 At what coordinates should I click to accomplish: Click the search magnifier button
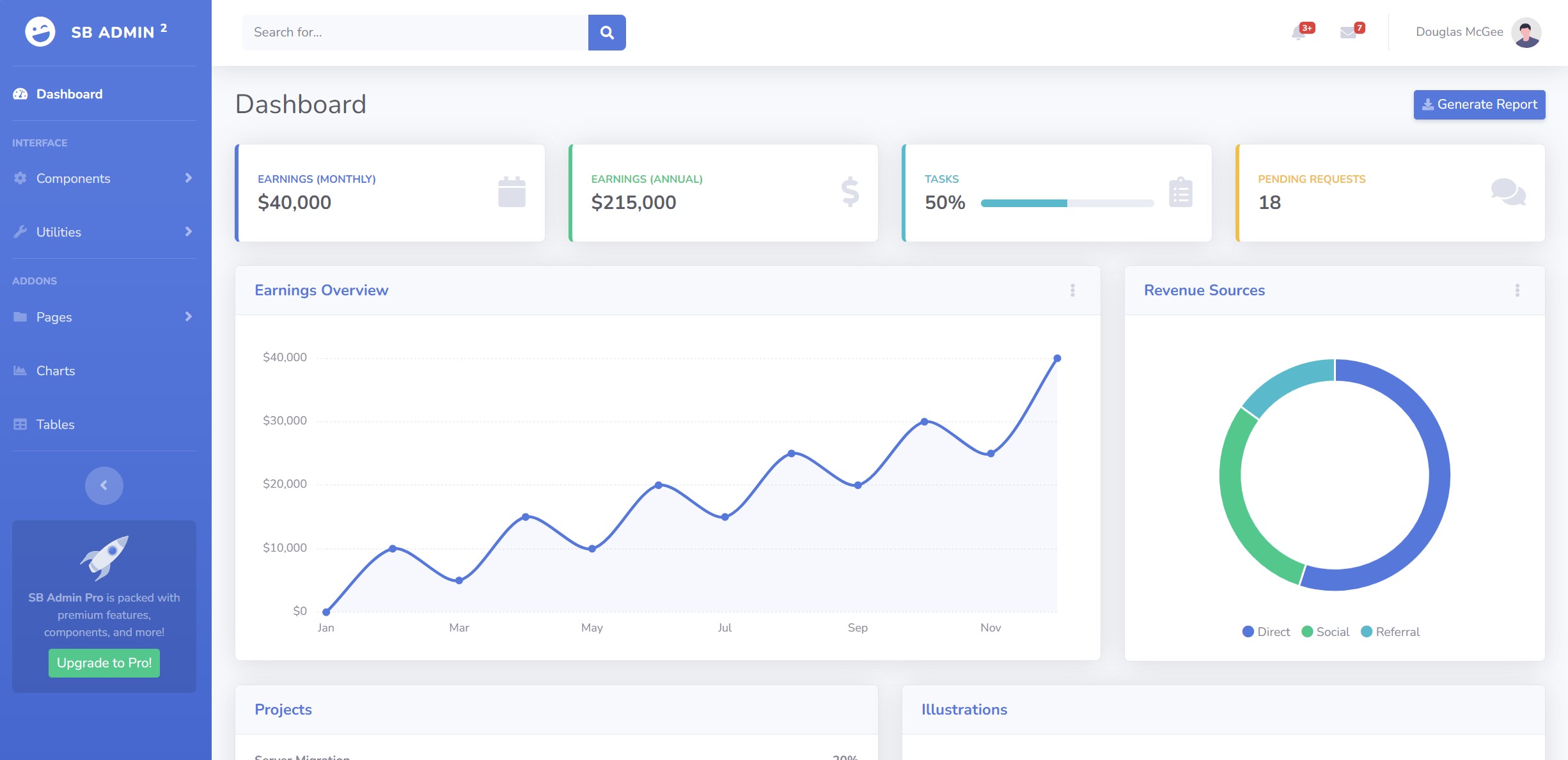tap(606, 33)
